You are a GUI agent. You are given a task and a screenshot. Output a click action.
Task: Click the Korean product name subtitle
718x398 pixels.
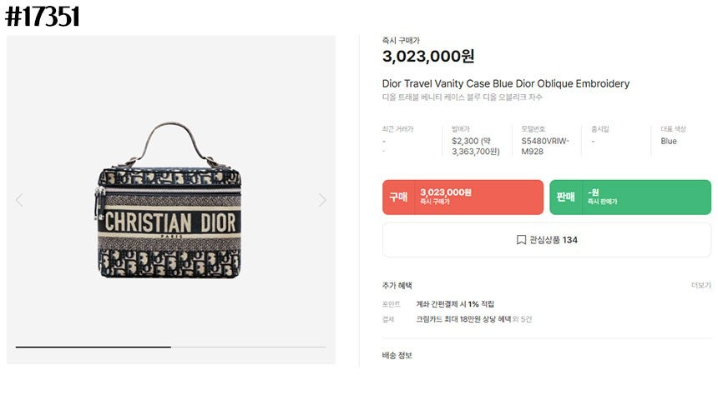462,97
